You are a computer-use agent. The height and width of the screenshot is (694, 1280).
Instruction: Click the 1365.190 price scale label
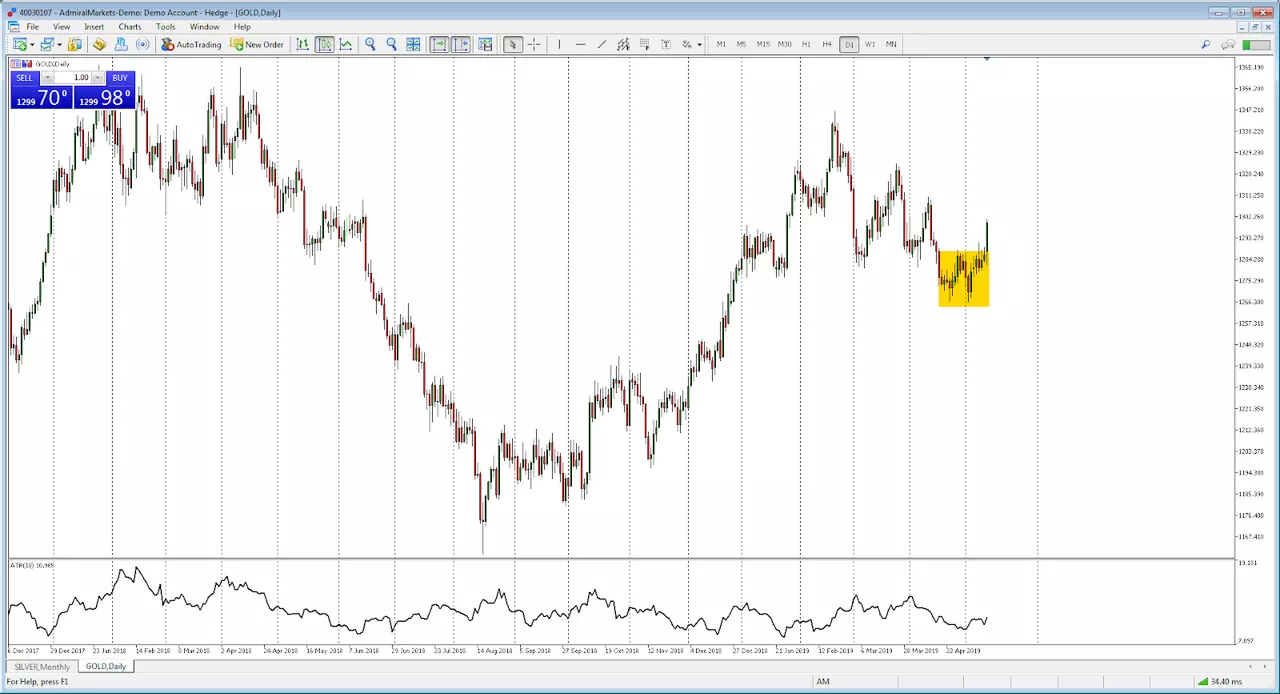coord(1250,67)
